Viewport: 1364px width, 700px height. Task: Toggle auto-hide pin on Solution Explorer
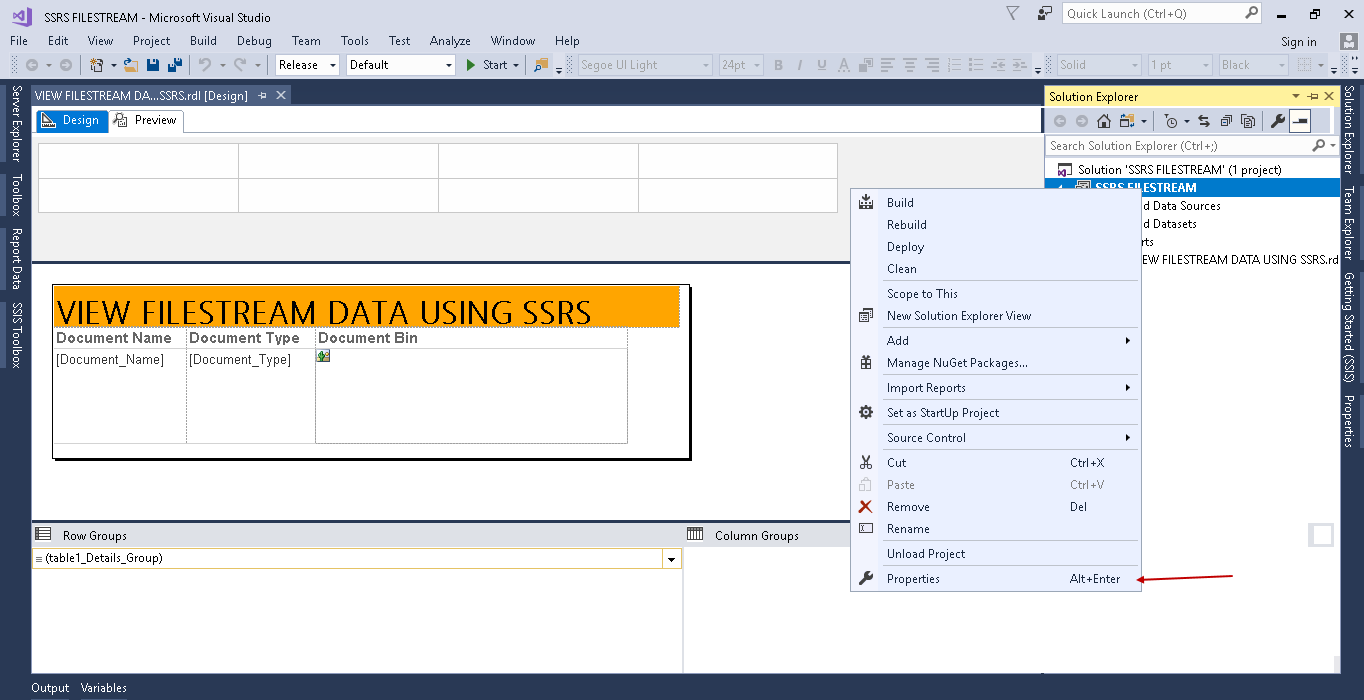point(1312,96)
